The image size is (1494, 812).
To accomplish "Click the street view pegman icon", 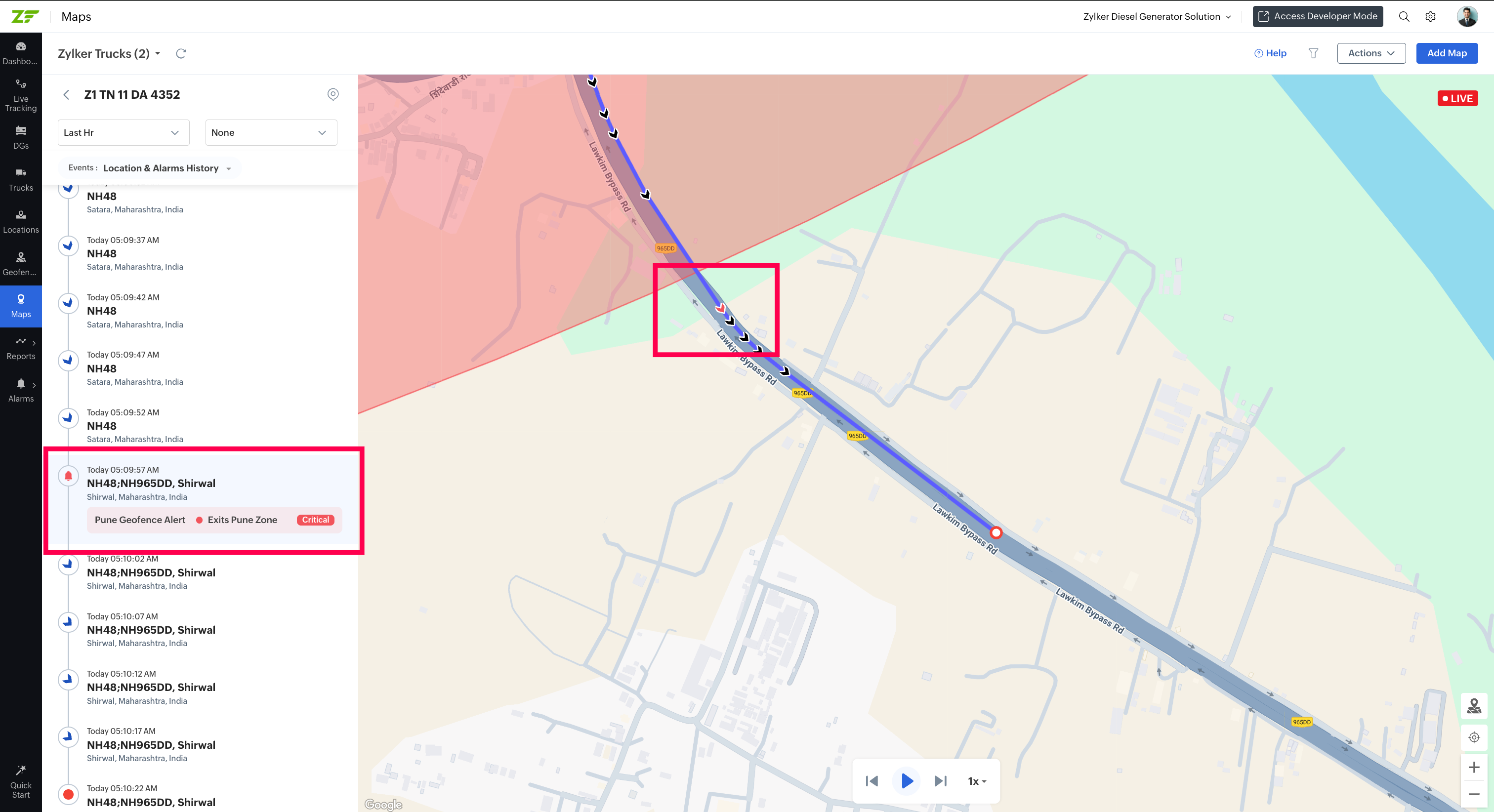I will pos(1474,706).
